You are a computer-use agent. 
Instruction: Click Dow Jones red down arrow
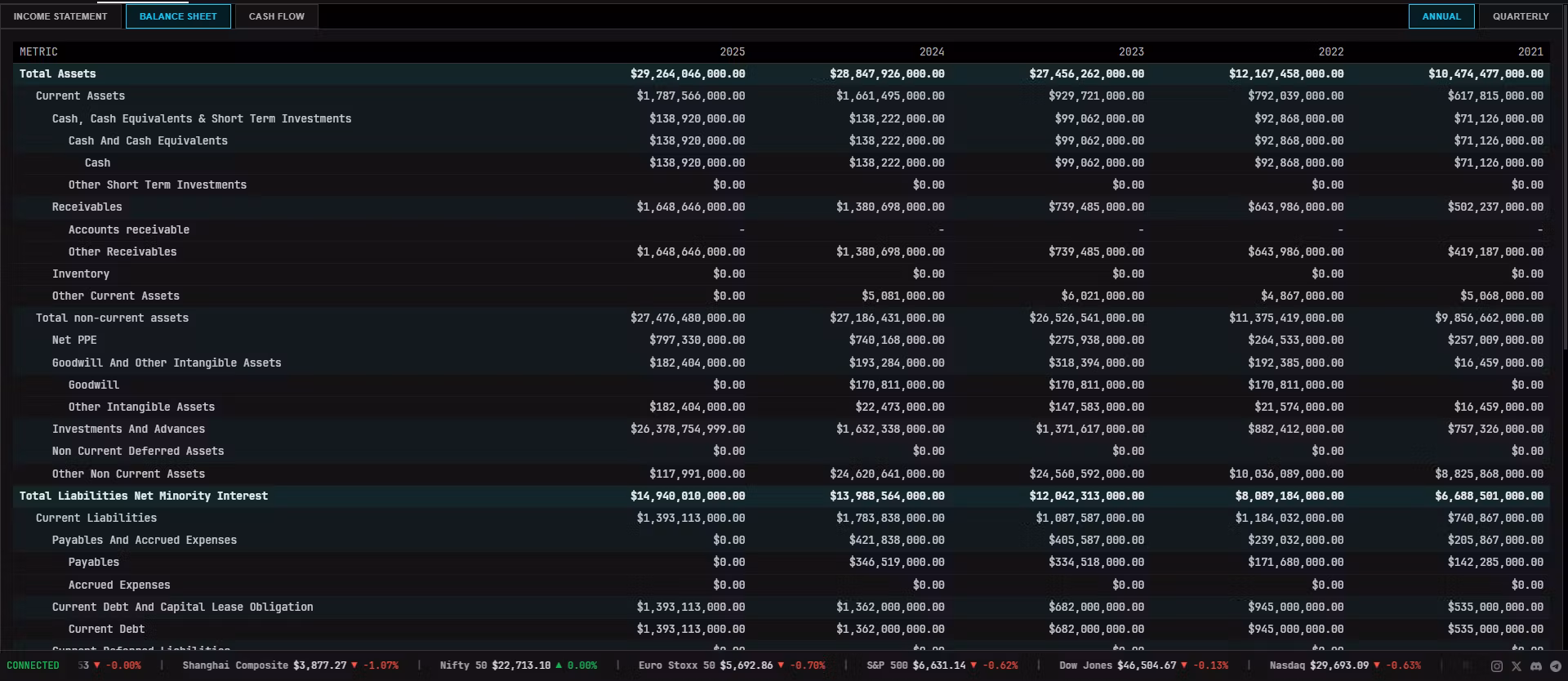pos(1183,665)
